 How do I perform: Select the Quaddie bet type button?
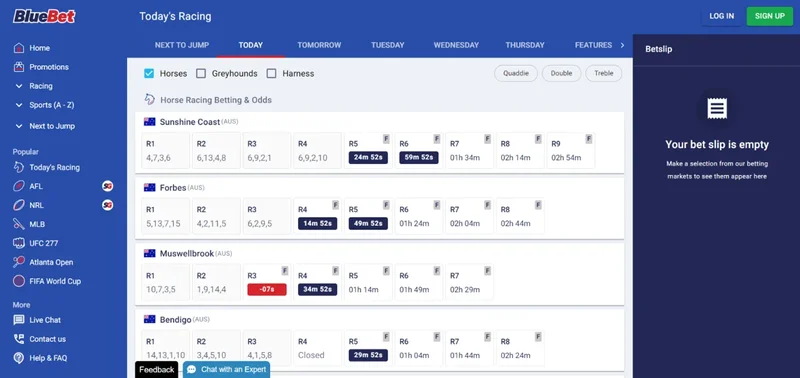click(x=516, y=73)
